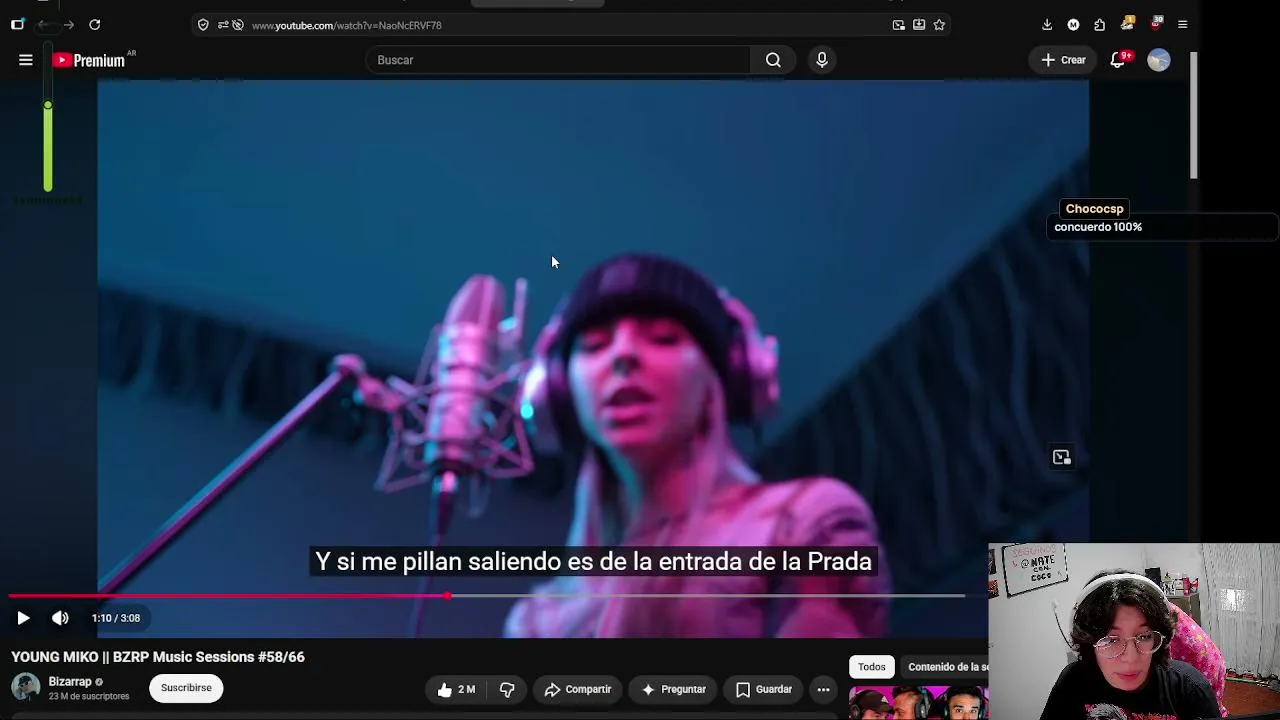Click the expand overlay icon on video
Viewport: 1280px width, 720px height.
[x=1062, y=457]
